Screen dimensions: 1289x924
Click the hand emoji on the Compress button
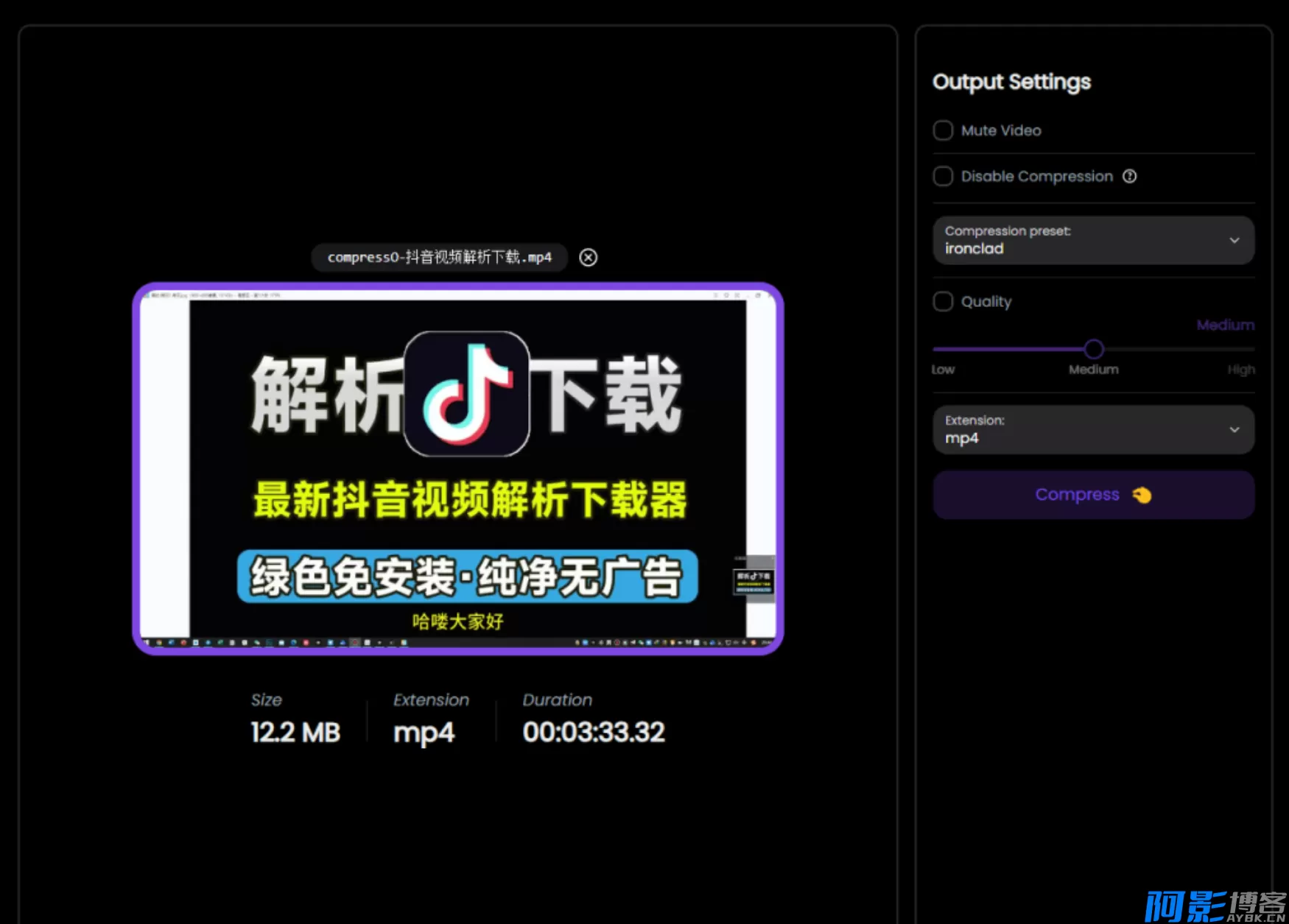[1142, 495]
